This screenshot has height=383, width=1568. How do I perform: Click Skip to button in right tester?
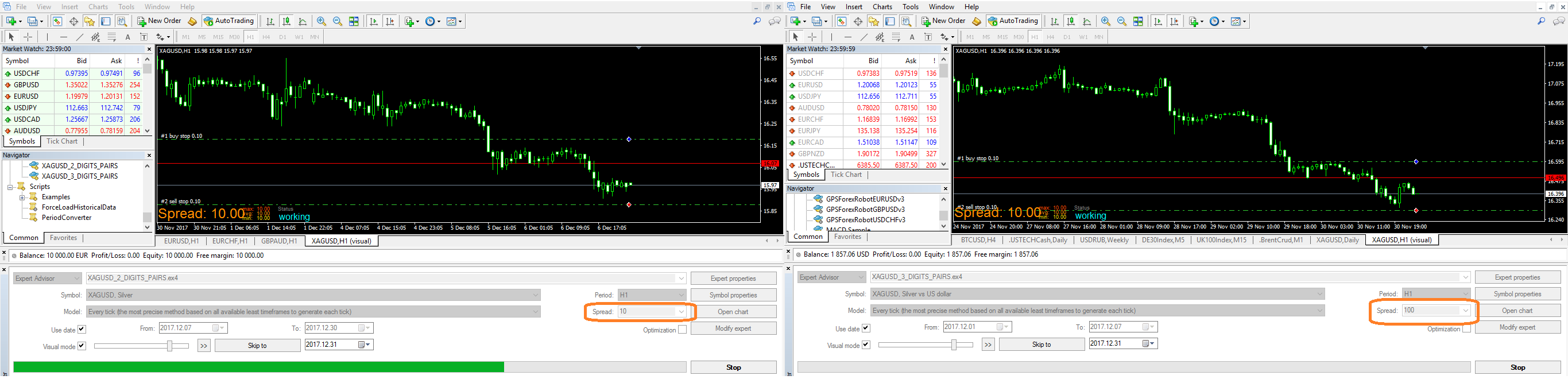(1042, 345)
